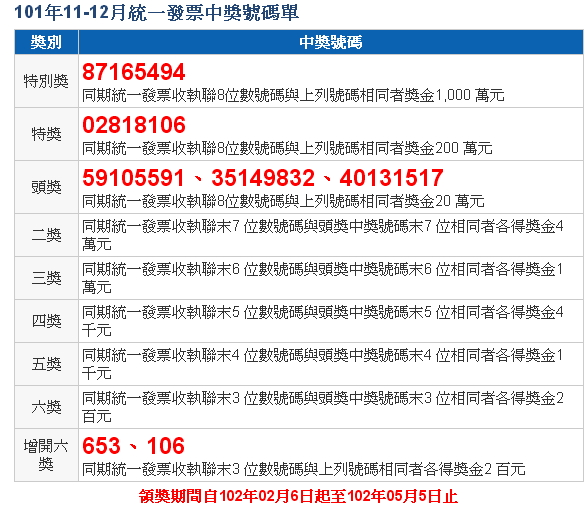Click the grand prize number 02818106
This screenshot has height=509, width=587.
134,125
